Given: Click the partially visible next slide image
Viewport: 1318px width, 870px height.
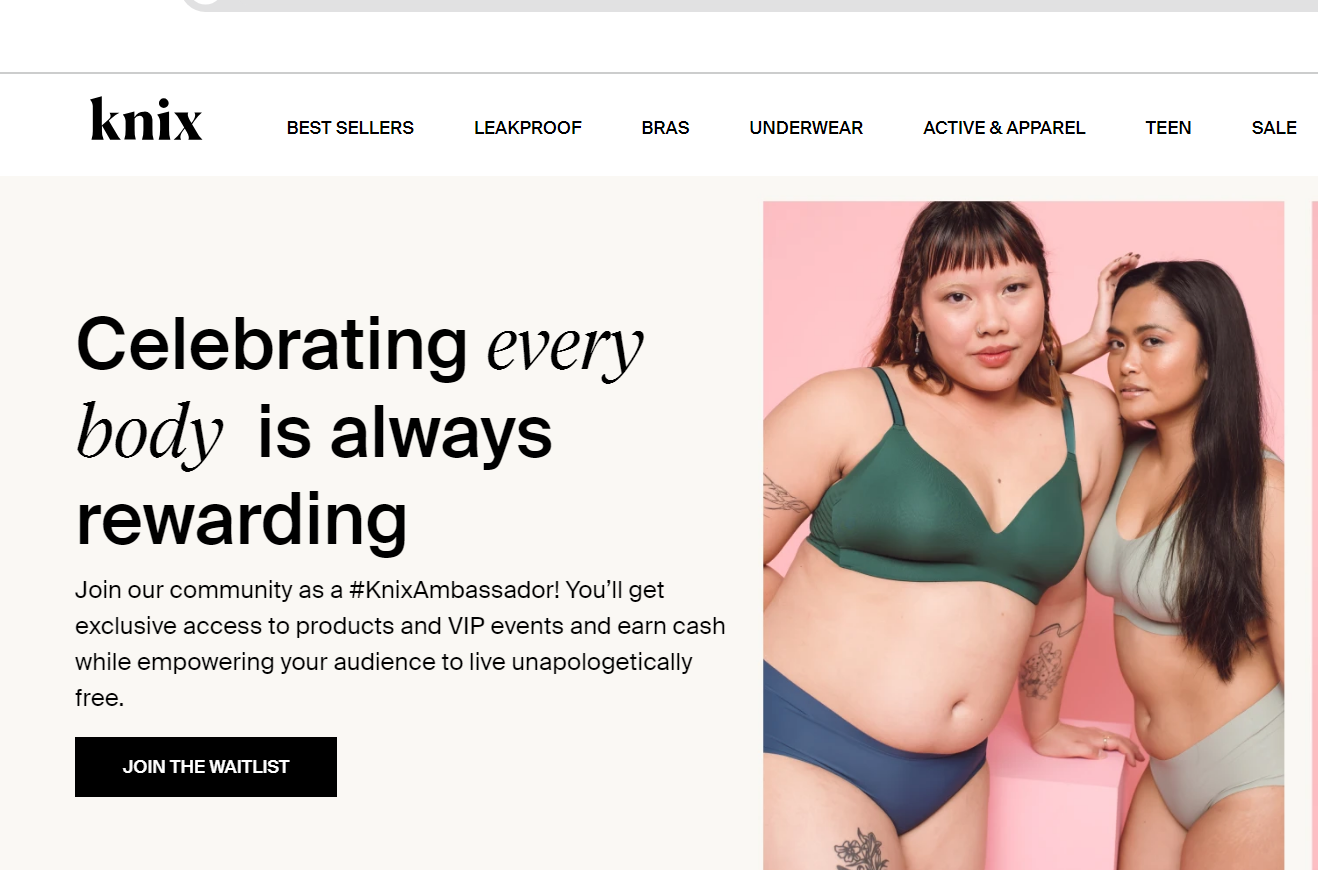Looking at the screenshot, I should 1314,536.
